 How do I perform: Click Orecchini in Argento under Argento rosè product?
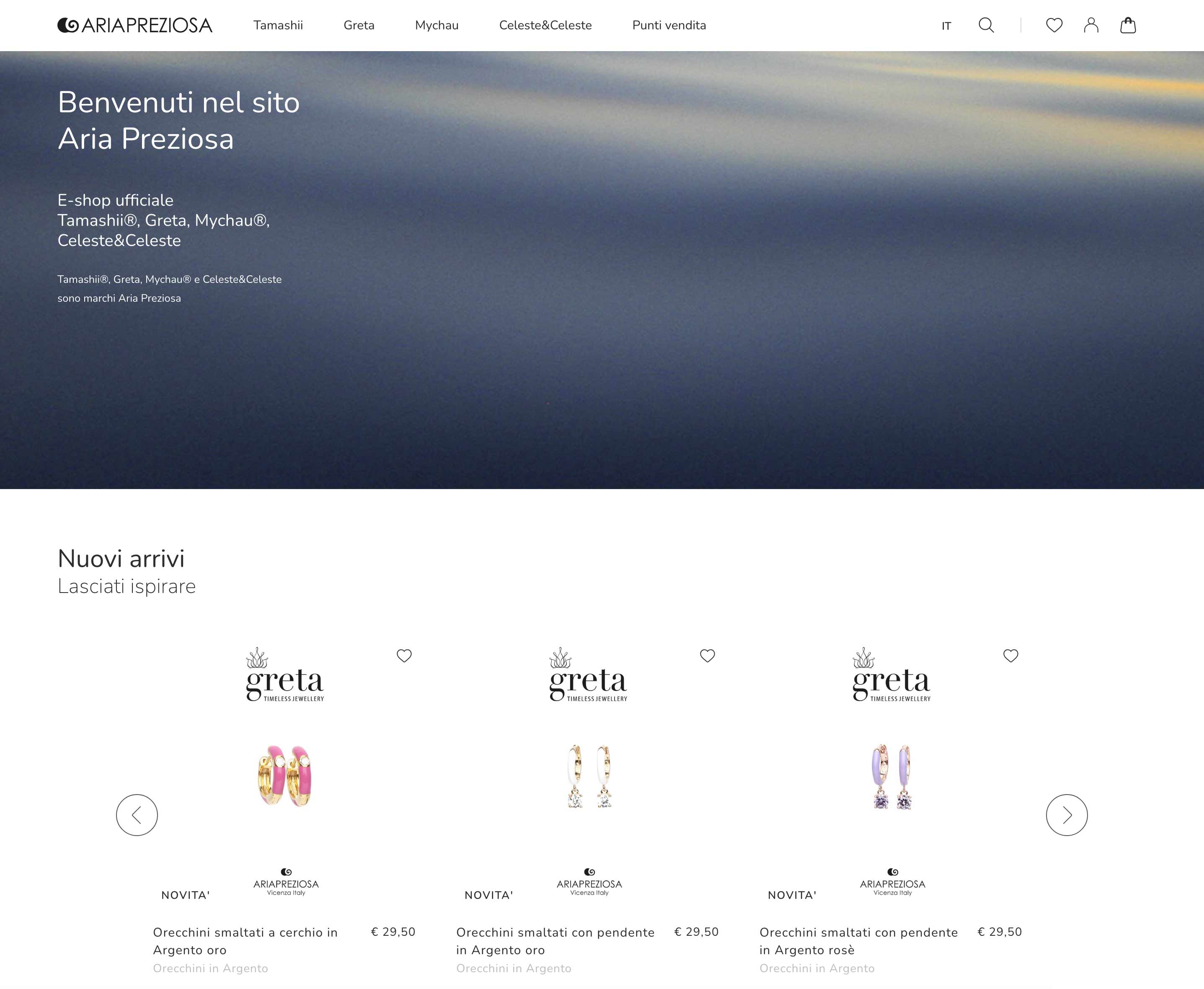click(817, 968)
